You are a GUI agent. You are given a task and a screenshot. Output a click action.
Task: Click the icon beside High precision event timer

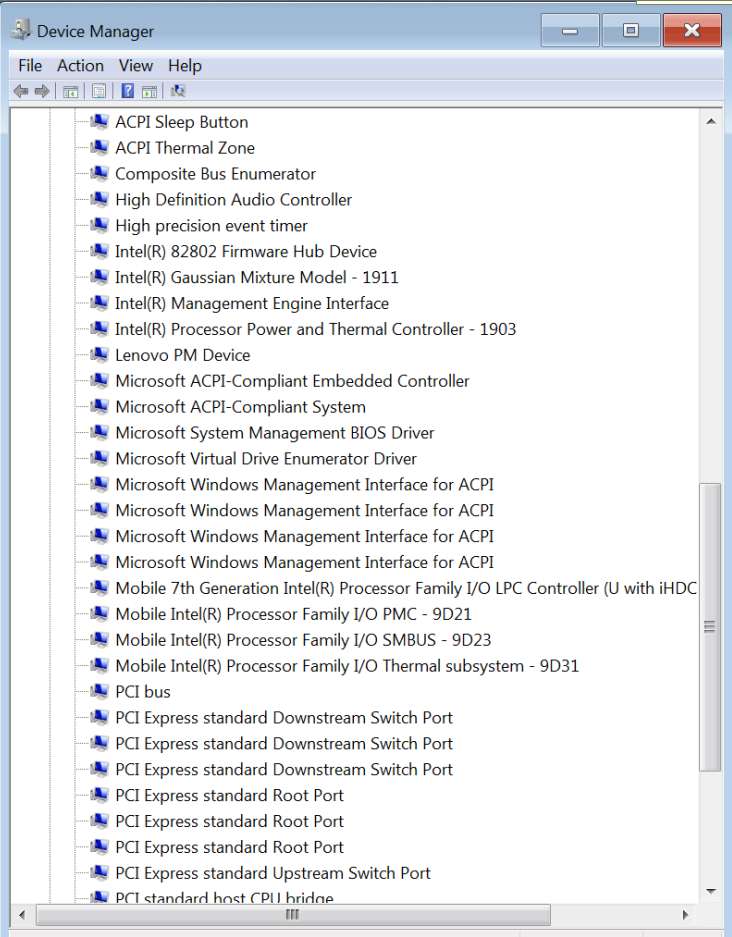pyautogui.click(x=99, y=225)
